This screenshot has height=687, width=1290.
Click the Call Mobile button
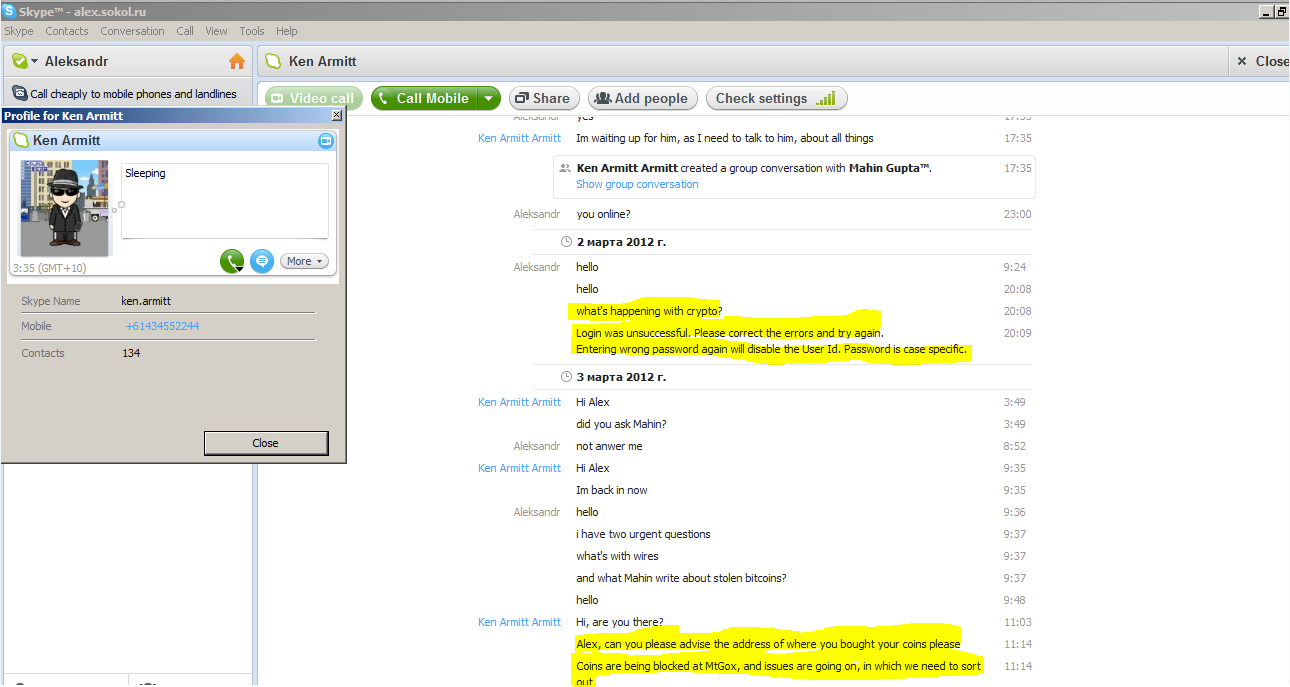point(425,98)
